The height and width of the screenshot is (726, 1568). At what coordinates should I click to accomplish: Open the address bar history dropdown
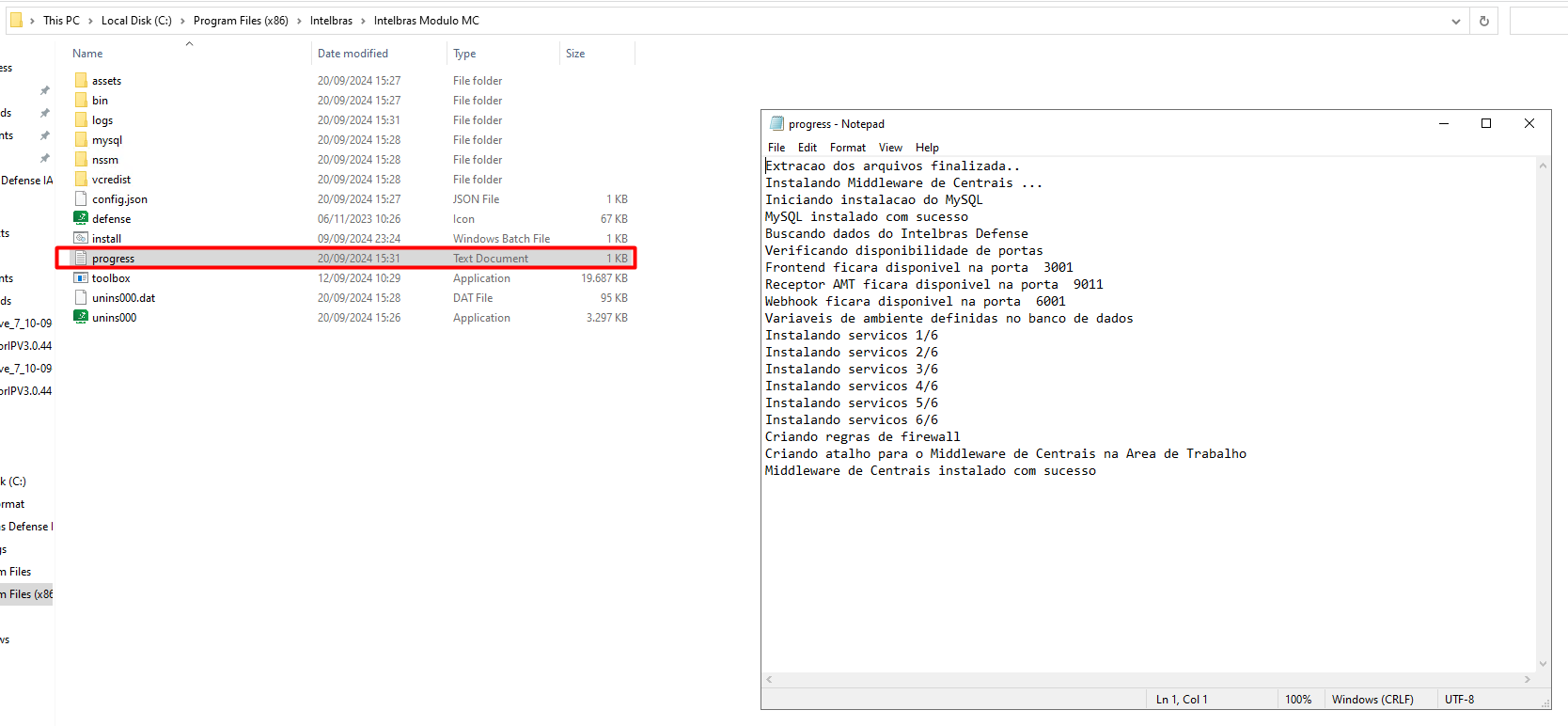click(x=1456, y=21)
